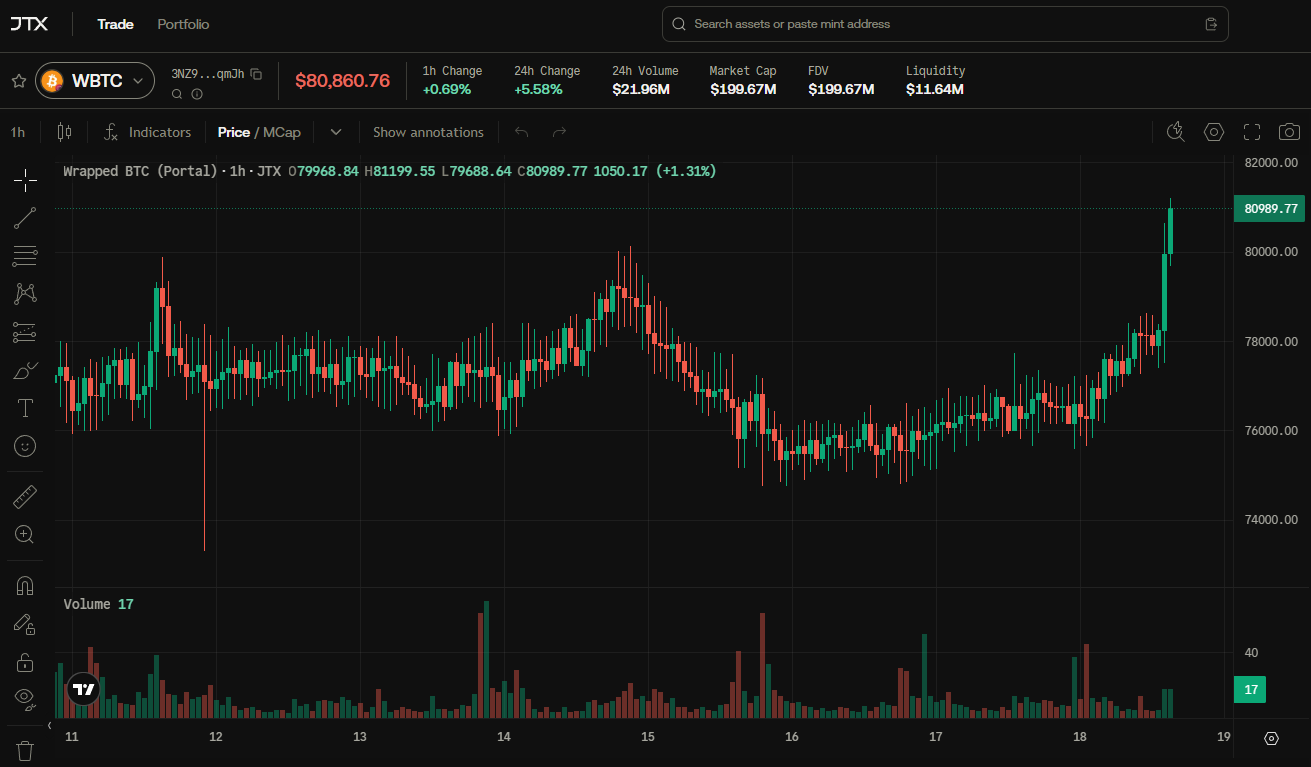Toggle magnet mode for drawings
The image size is (1311, 767).
25,586
